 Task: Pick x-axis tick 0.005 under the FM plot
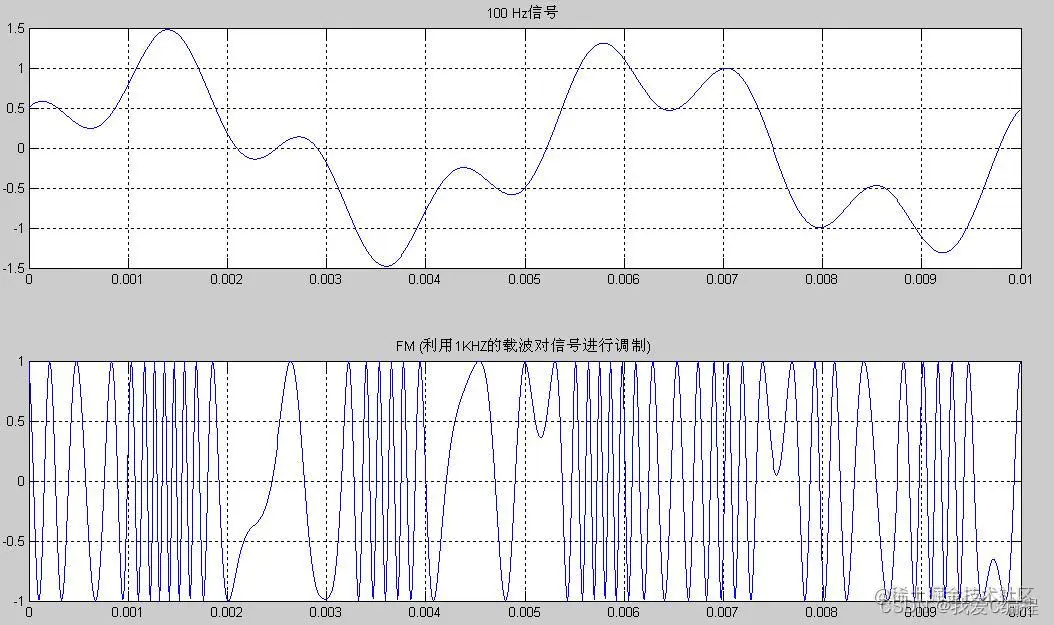(x=524, y=612)
